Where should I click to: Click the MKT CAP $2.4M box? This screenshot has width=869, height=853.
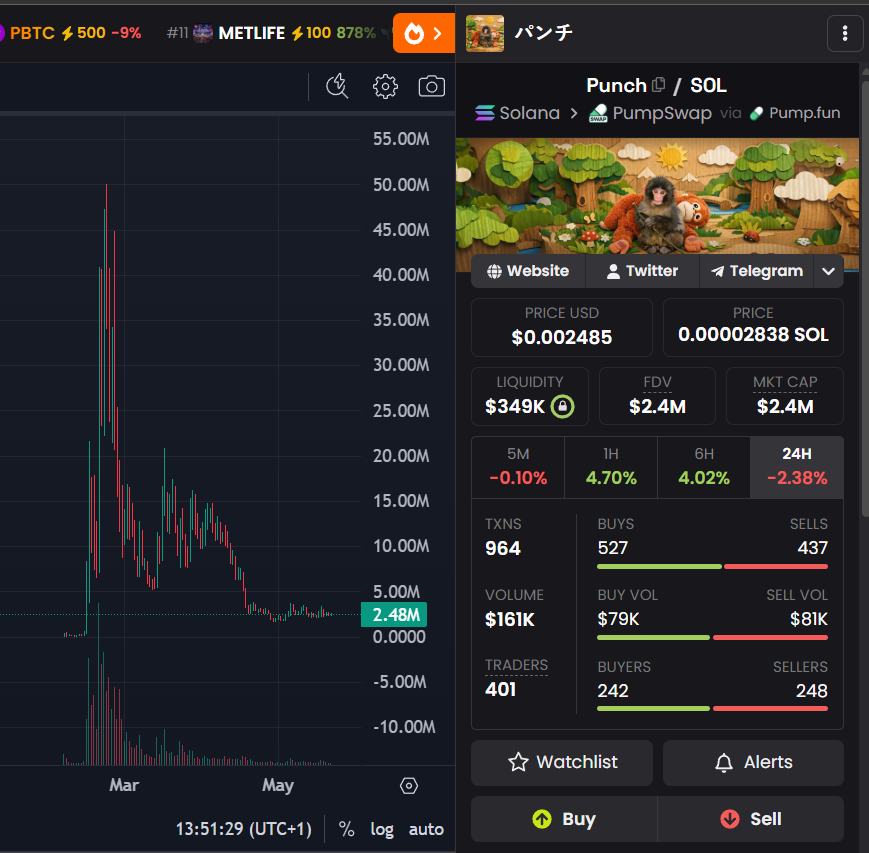785,396
